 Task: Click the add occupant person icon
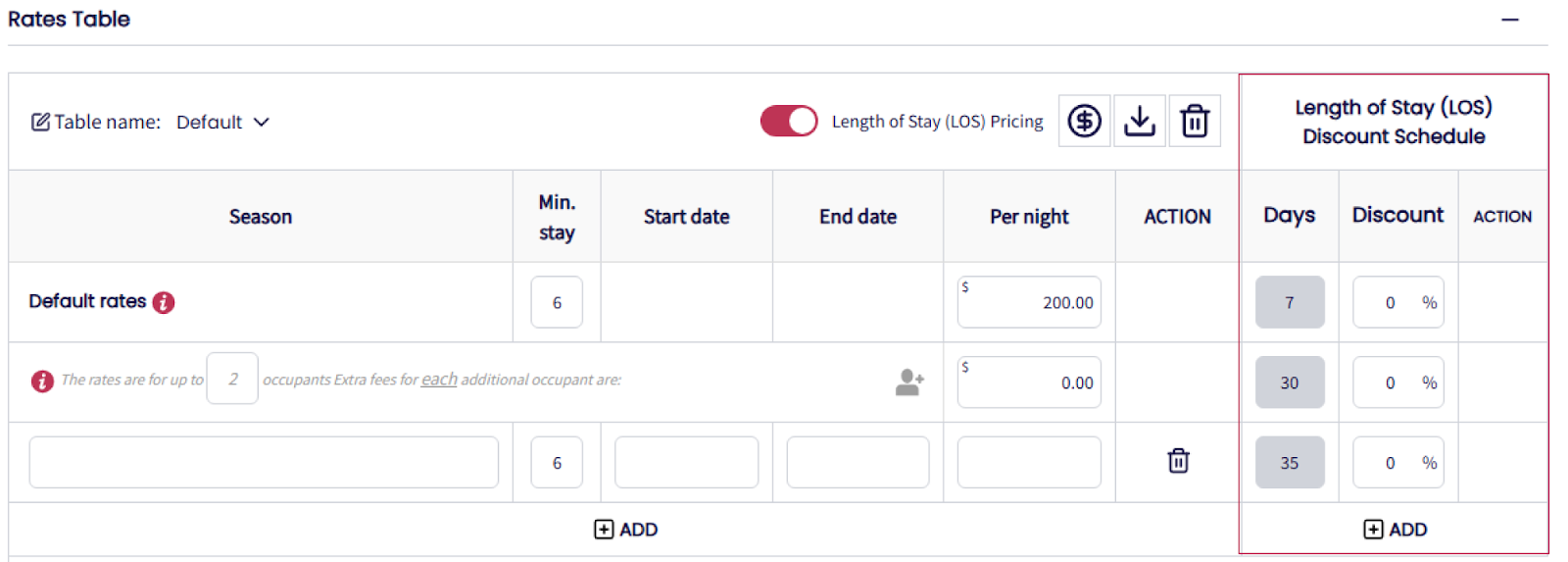click(x=909, y=382)
